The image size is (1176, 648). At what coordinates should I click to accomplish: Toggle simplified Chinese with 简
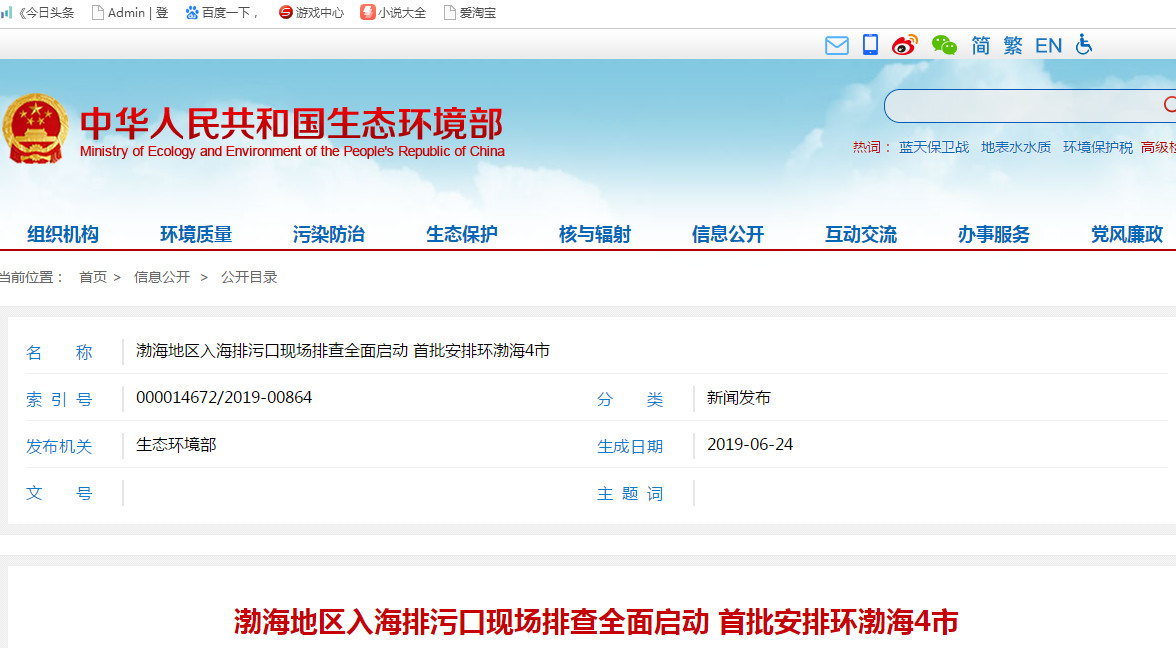tap(980, 45)
